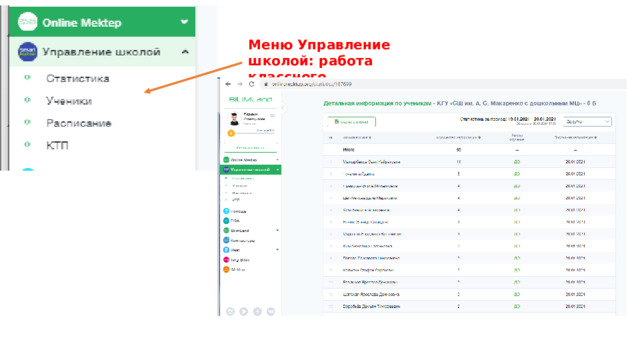Click the pink circle icon in the sidebar
640x360 pixels.
click(x=226, y=260)
